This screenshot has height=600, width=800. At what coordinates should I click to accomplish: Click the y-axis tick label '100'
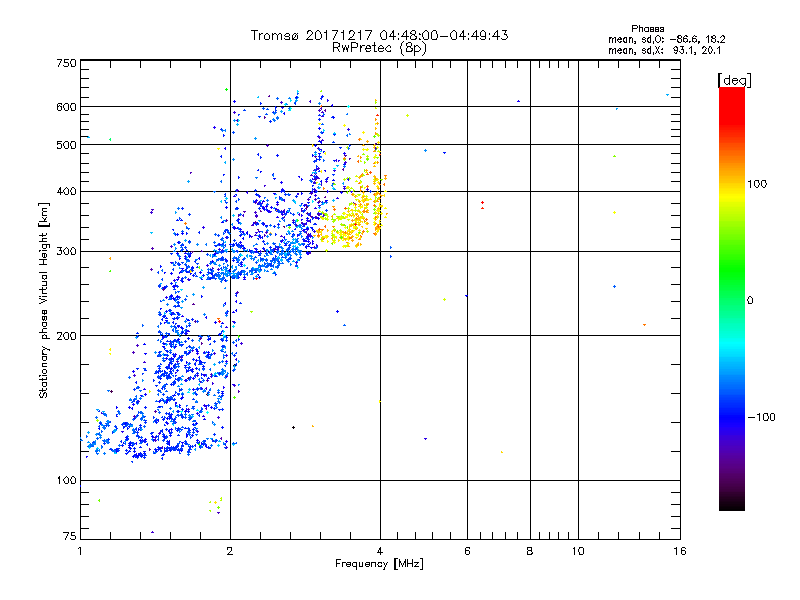[x=66, y=481]
